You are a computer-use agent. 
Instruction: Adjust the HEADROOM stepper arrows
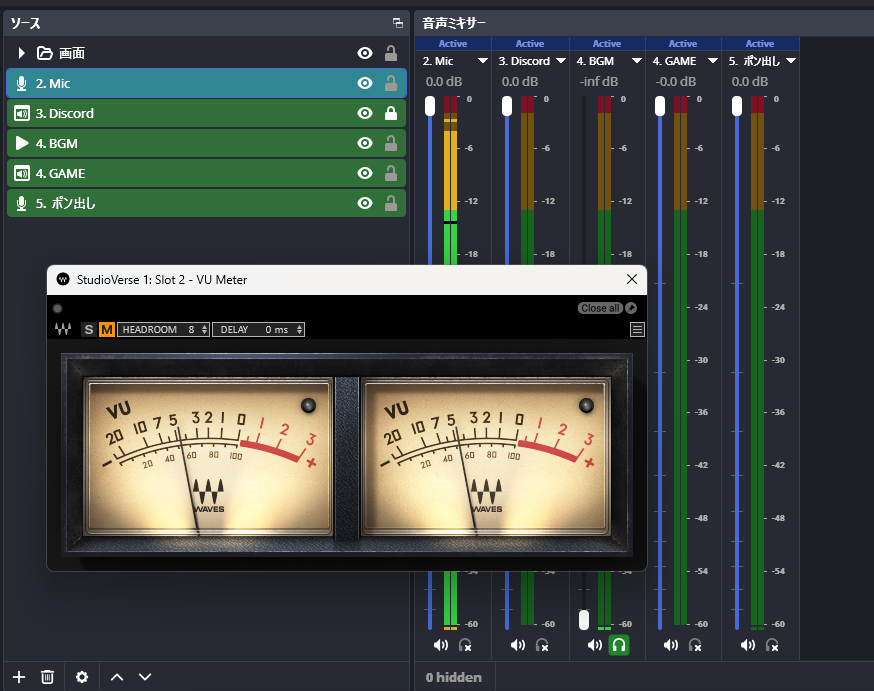click(205, 329)
